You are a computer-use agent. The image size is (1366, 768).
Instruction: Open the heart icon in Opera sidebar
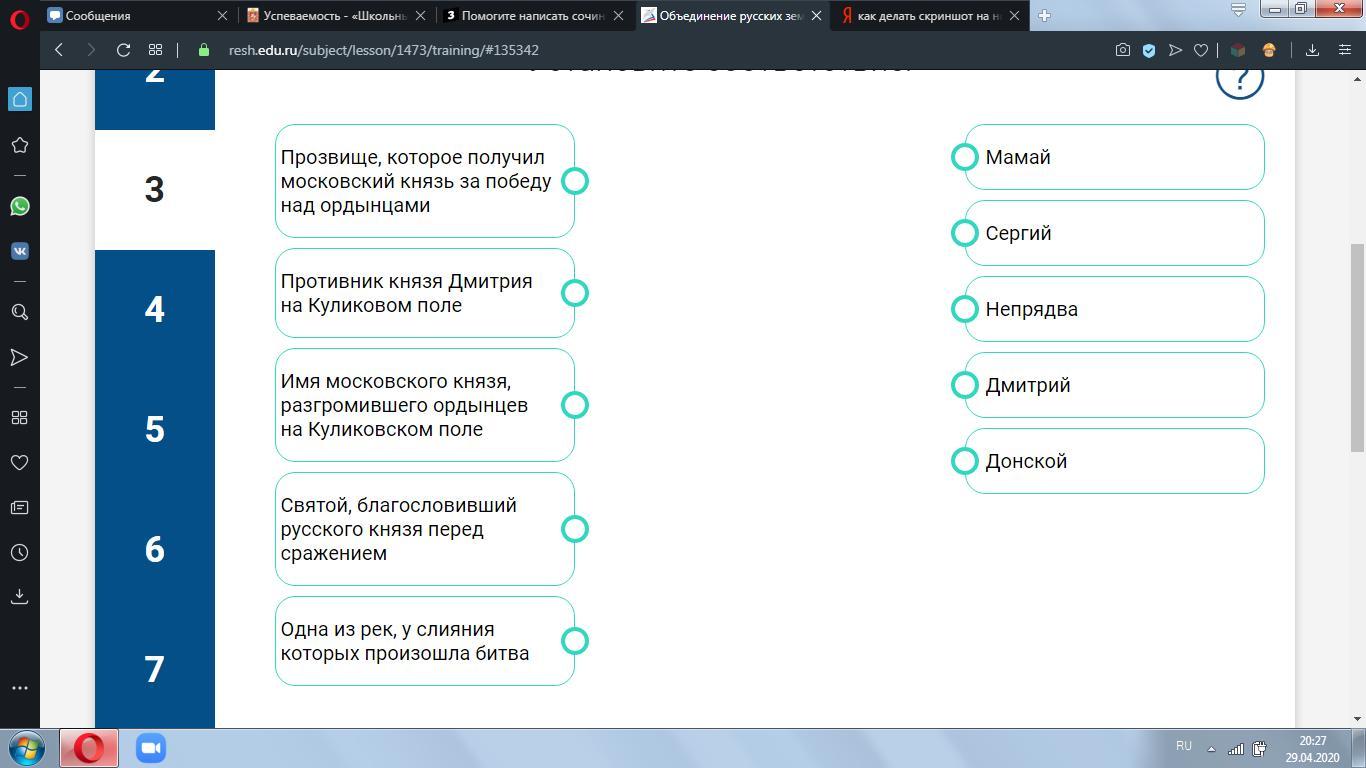[x=19, y=463]
